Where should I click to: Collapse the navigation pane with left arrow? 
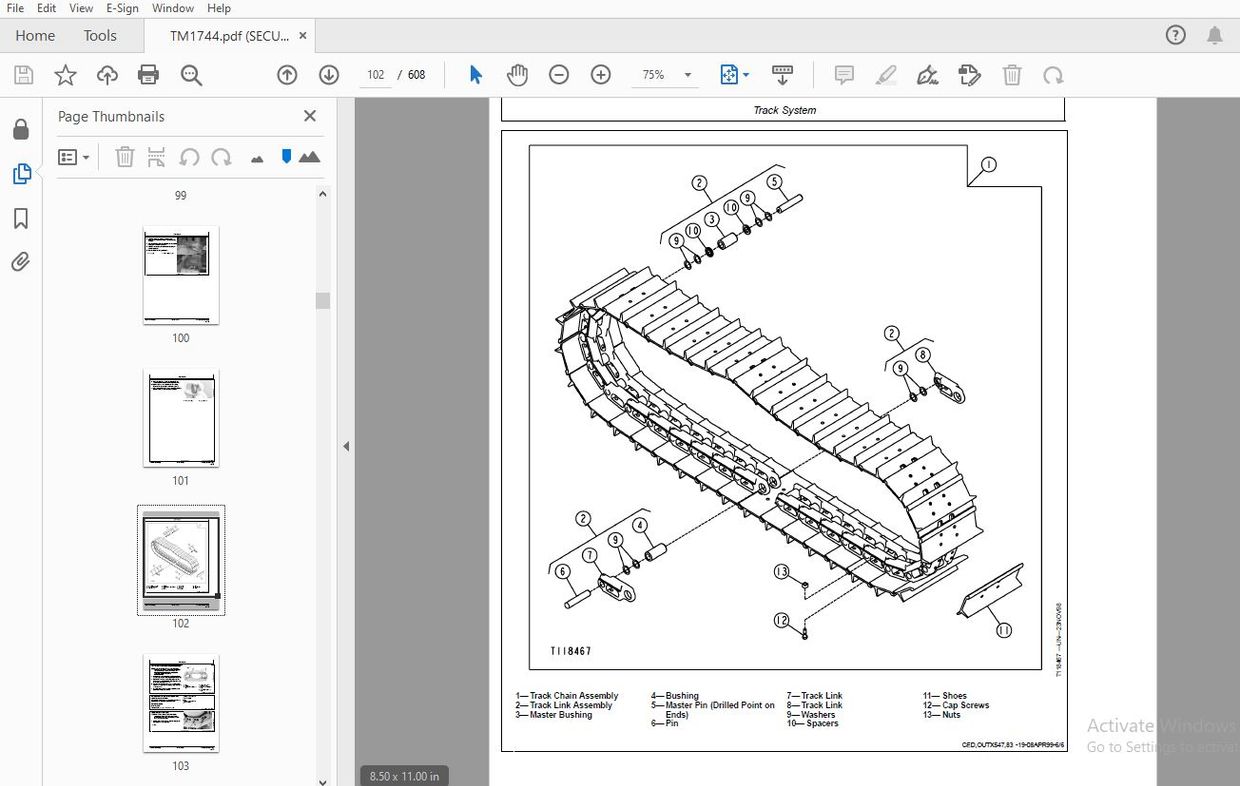click(346, 446)
